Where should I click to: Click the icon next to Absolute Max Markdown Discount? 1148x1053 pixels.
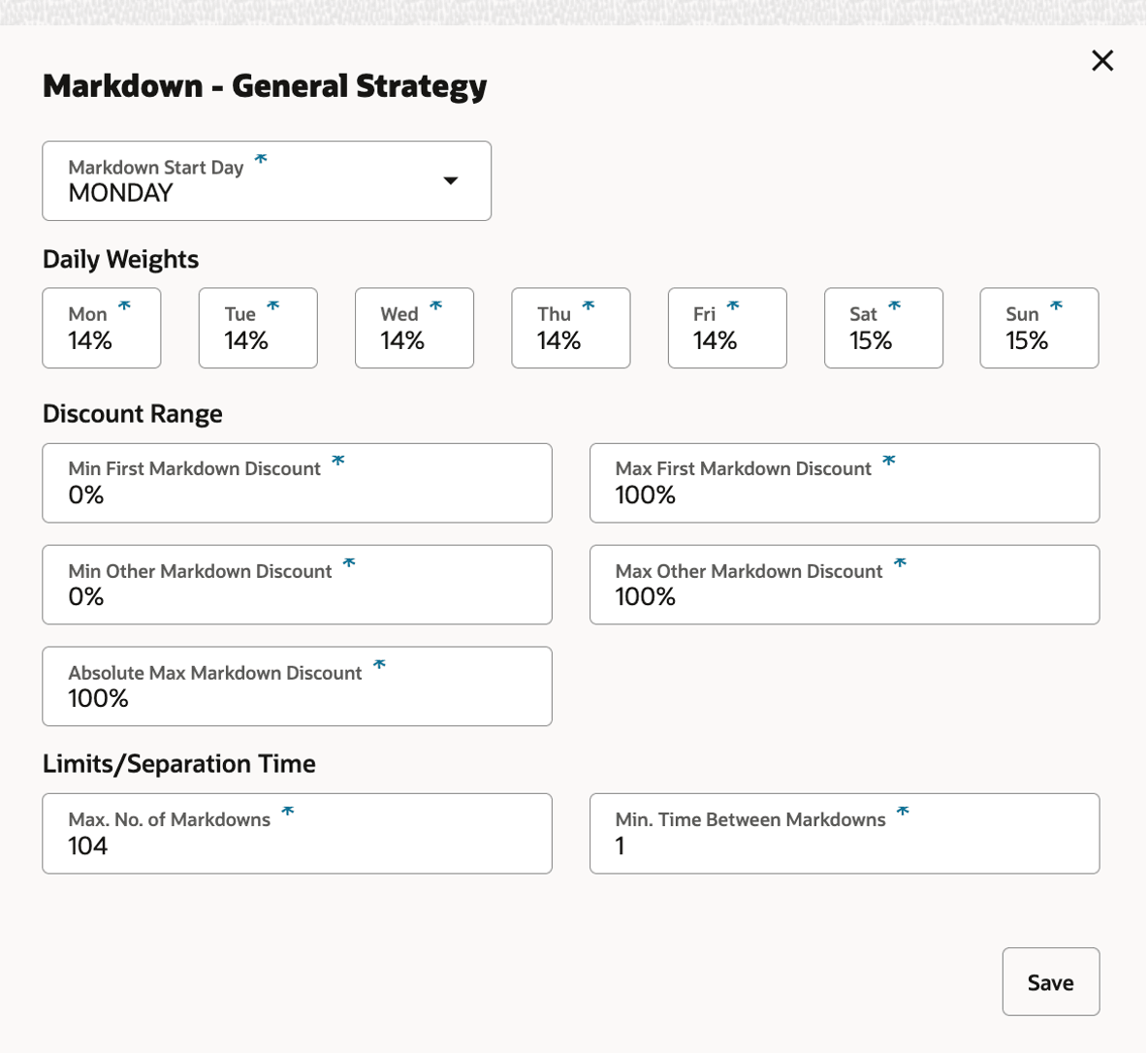pos(380,665)
